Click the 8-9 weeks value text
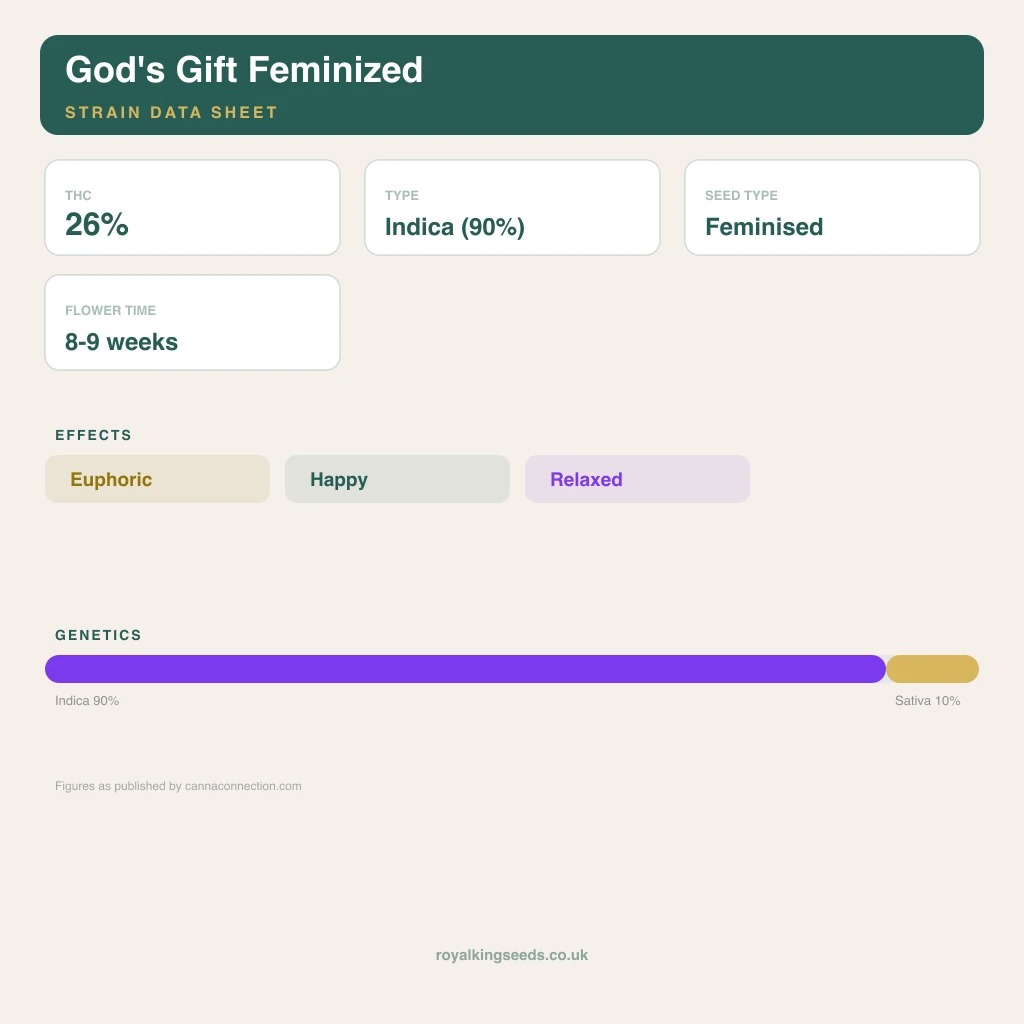1024x1024 pixels. click(121, 342)
